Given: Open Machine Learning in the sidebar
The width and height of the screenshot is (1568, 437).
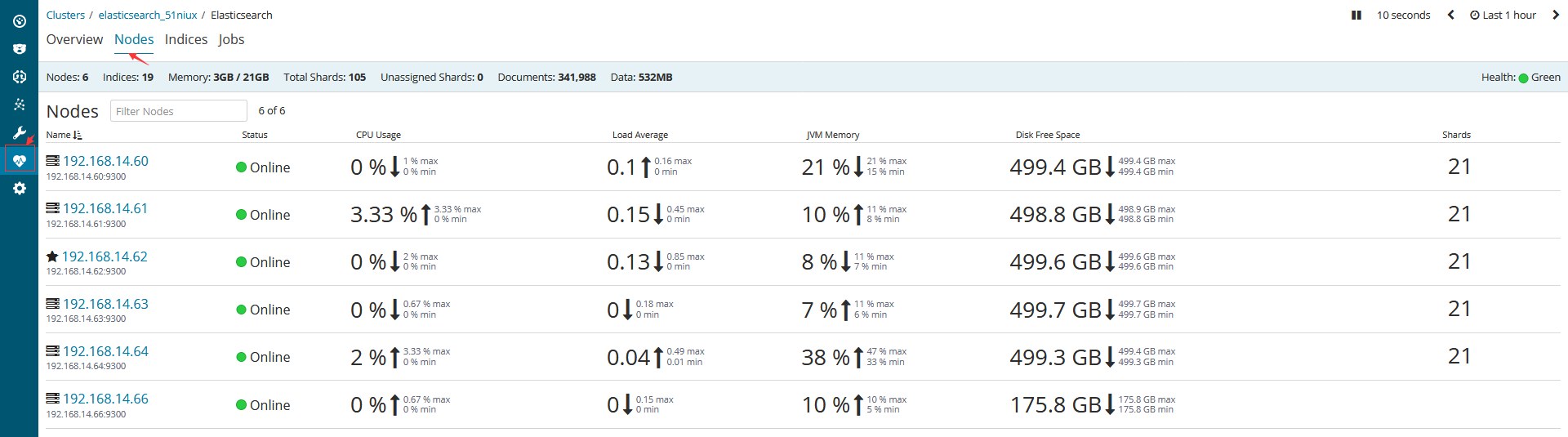Looking at the screenshot, I should coord(20,77).
